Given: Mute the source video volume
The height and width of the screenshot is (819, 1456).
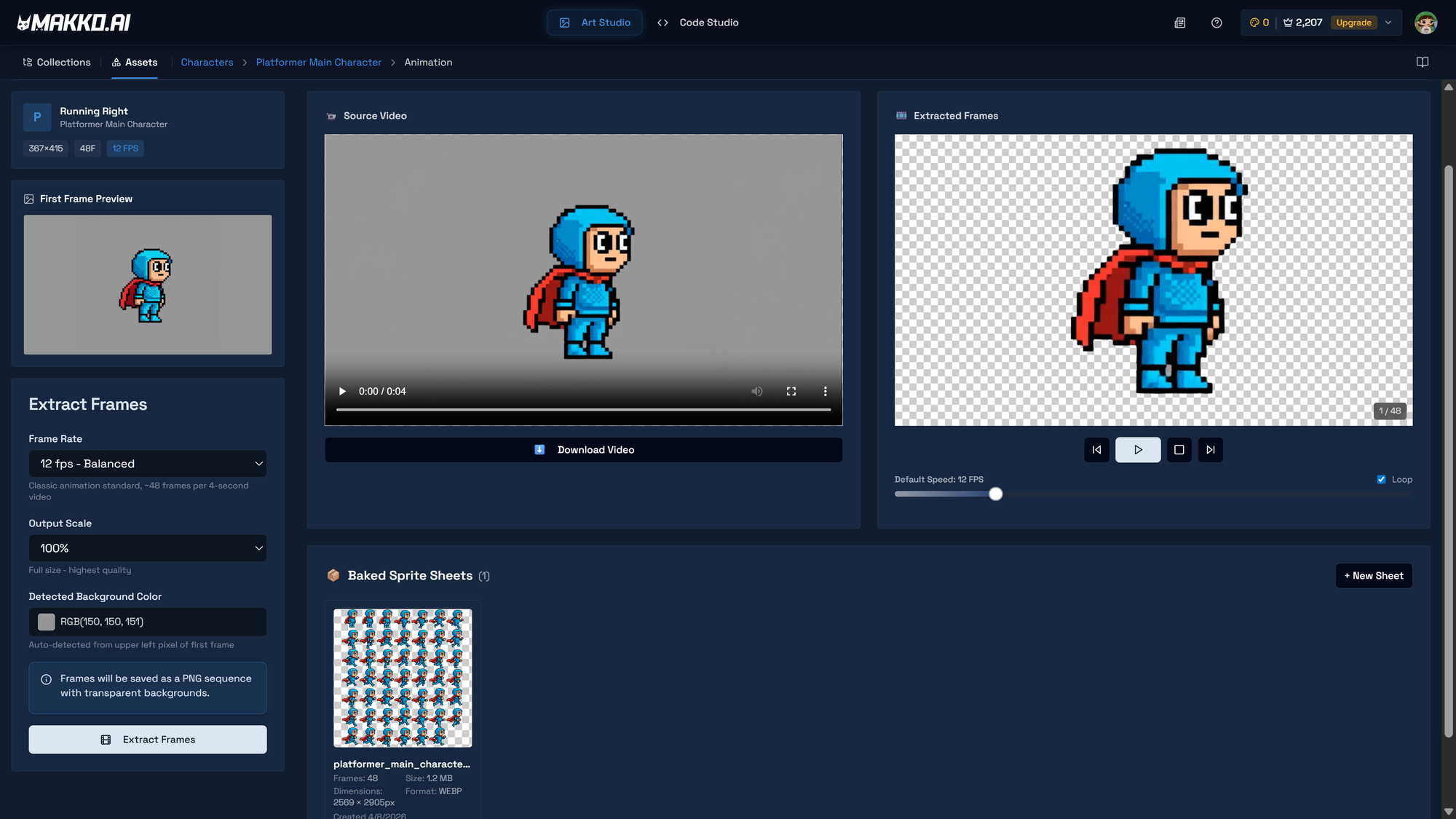Looking at the screenshot, I should pos(757,392).
